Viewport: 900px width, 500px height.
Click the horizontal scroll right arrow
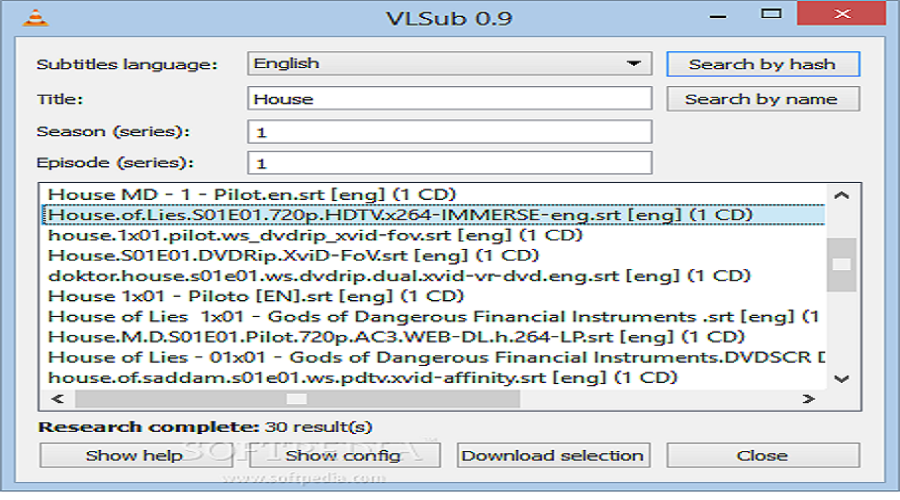pos(809,398)
